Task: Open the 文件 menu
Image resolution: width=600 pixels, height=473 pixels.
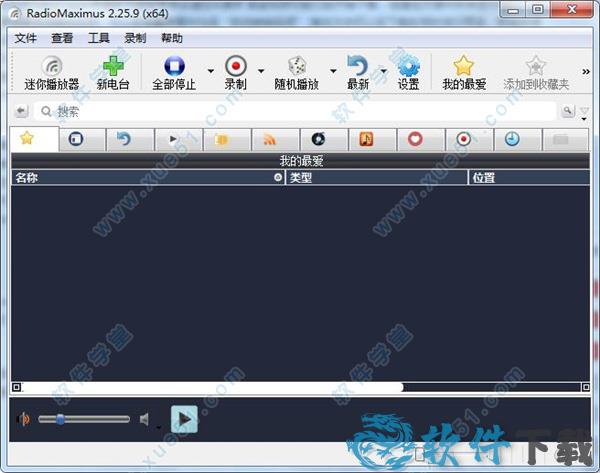Action: 26,38
